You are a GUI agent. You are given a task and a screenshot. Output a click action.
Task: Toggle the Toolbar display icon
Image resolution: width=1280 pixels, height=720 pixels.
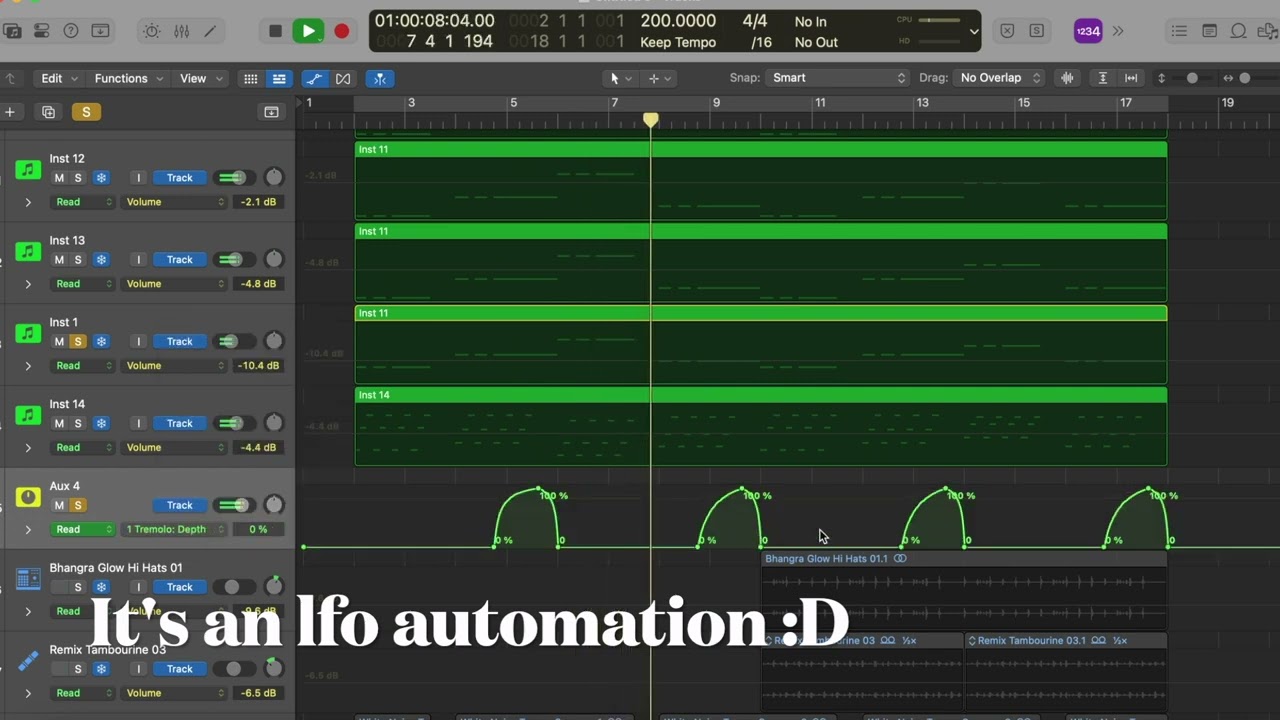click(x=100, y=31)
